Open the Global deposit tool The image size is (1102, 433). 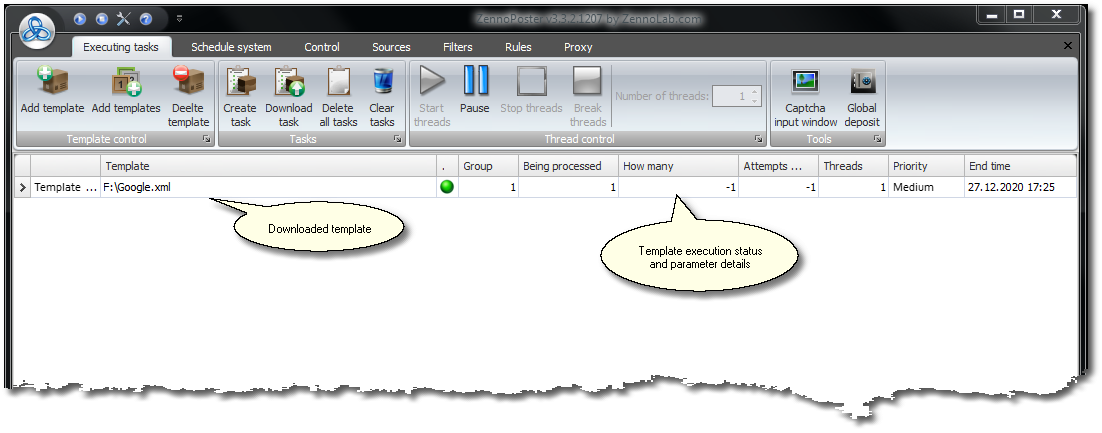862,82
